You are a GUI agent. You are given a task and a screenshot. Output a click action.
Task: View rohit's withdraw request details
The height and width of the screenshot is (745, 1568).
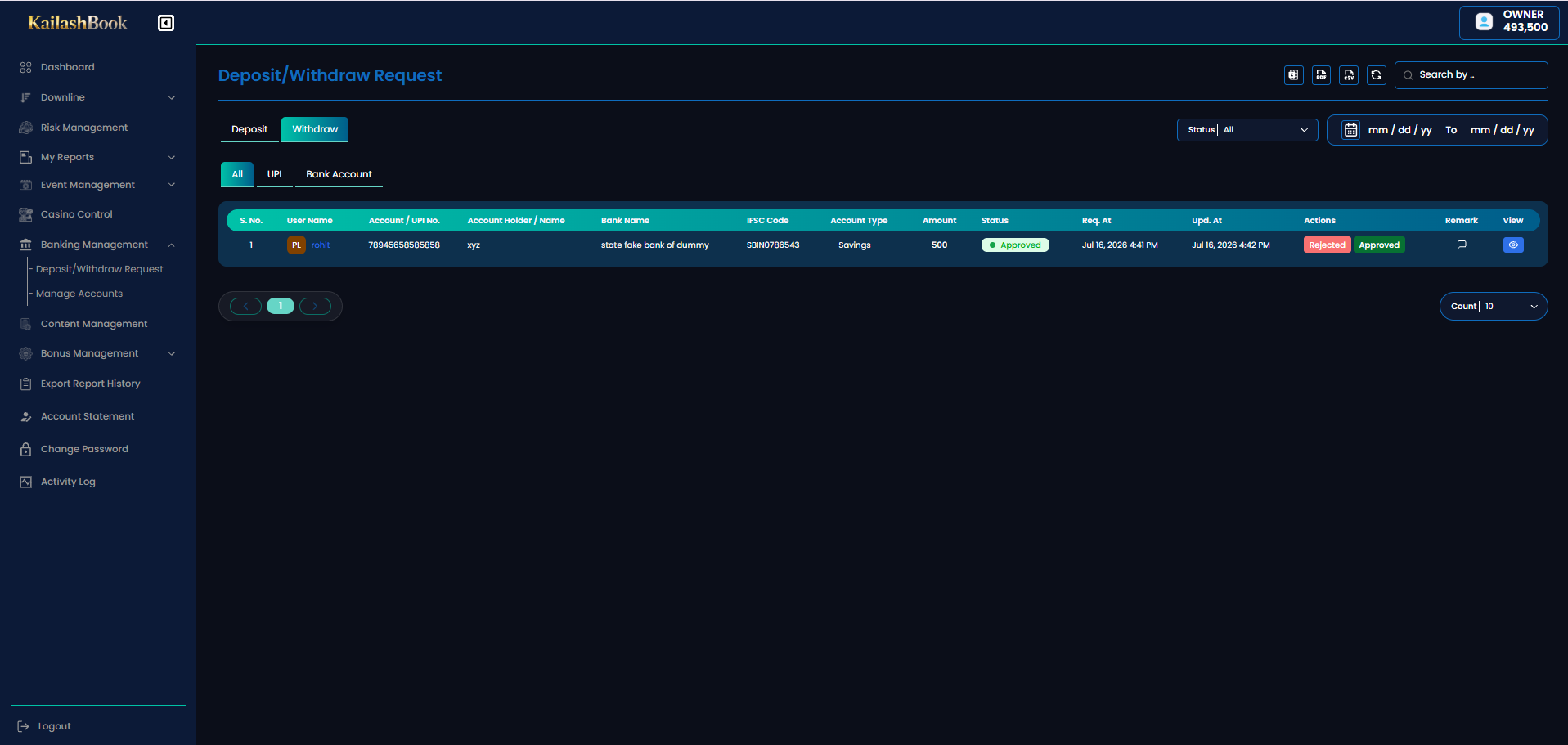[x=1513, y=245]
